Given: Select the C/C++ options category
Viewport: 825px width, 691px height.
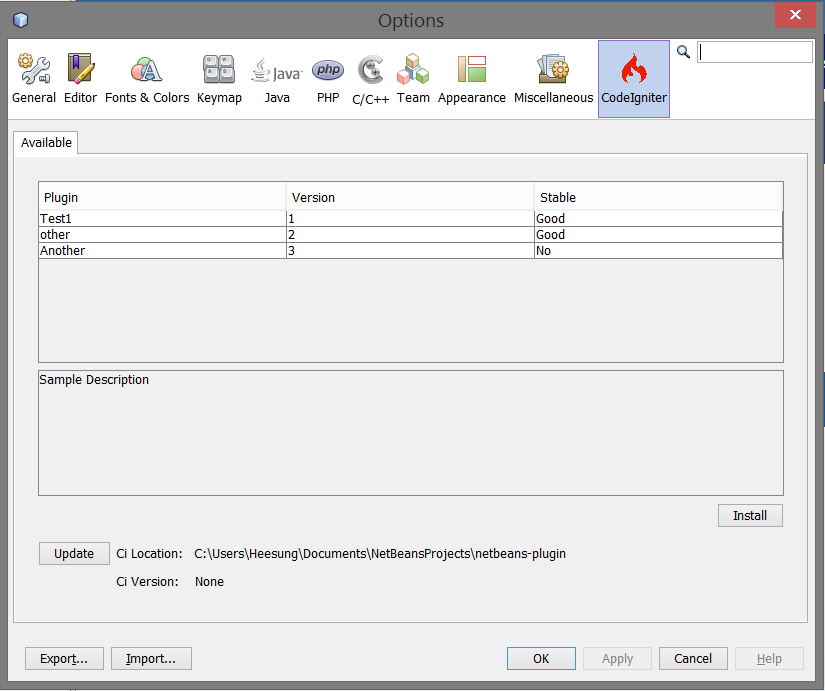Looking at the screenshot, I should (370, 79).
